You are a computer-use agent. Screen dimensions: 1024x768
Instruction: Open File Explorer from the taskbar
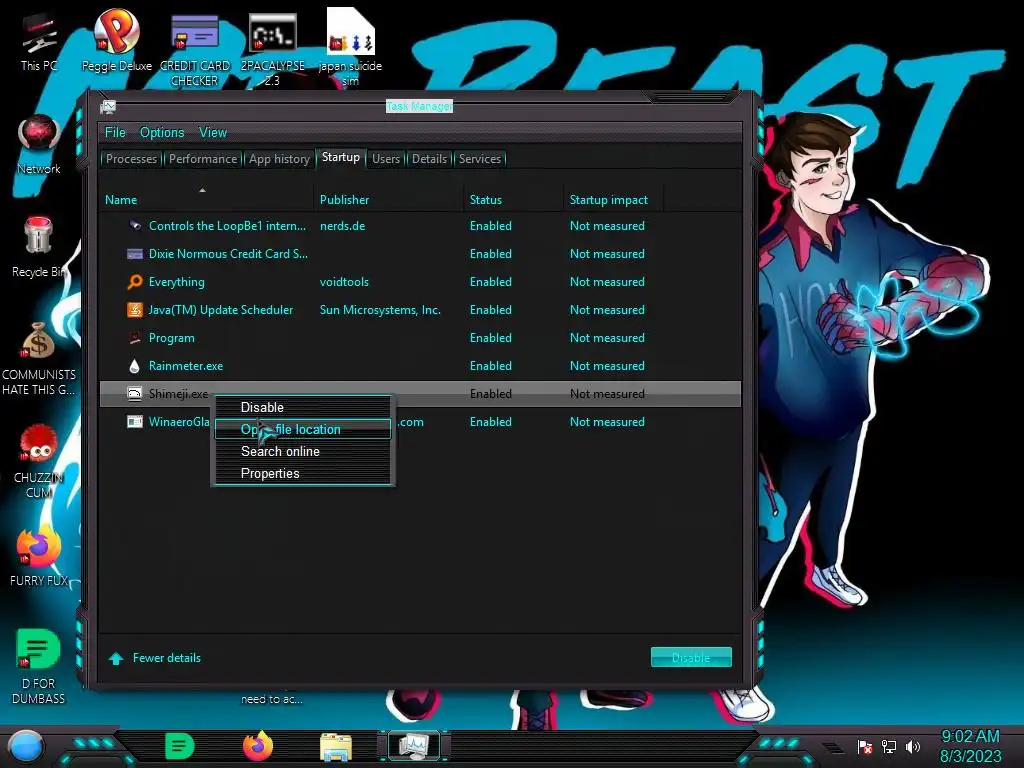(x=336, y=746)
